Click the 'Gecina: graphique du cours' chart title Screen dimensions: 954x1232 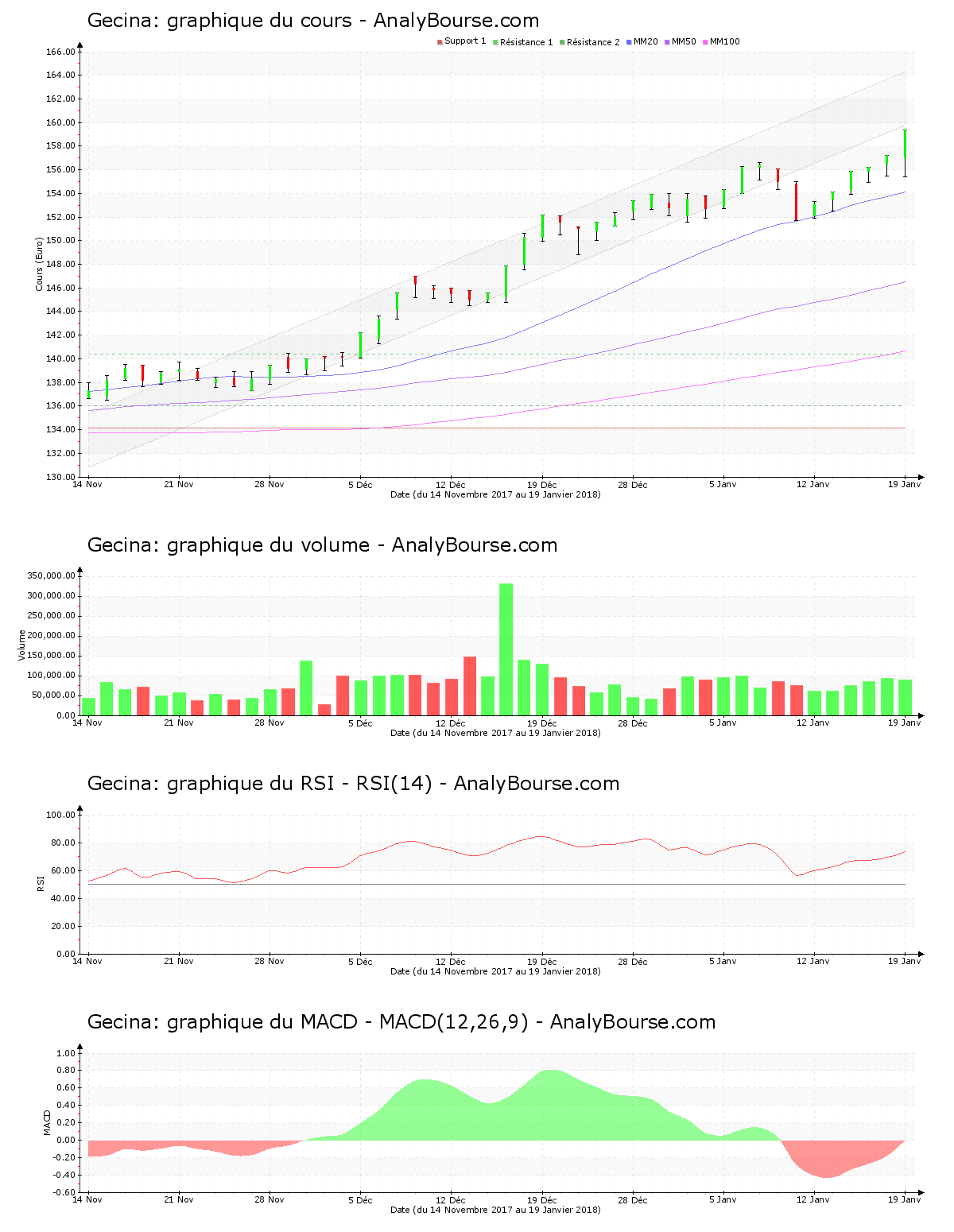(x=312, y=21)
